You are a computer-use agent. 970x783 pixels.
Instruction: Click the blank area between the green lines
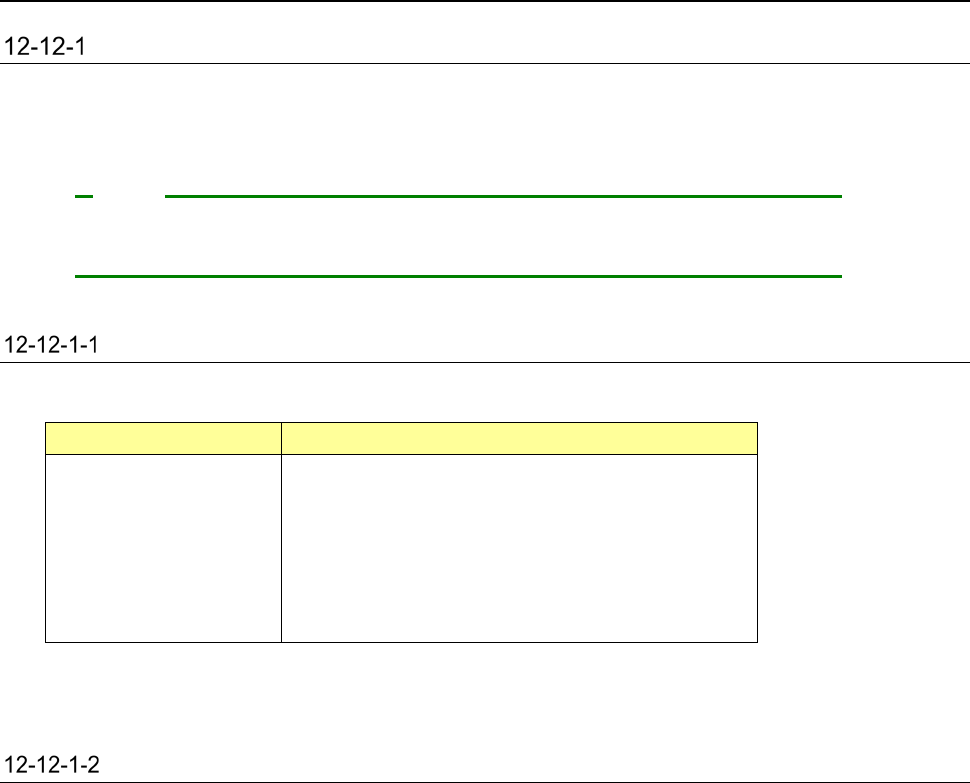[x=459, y=236]
